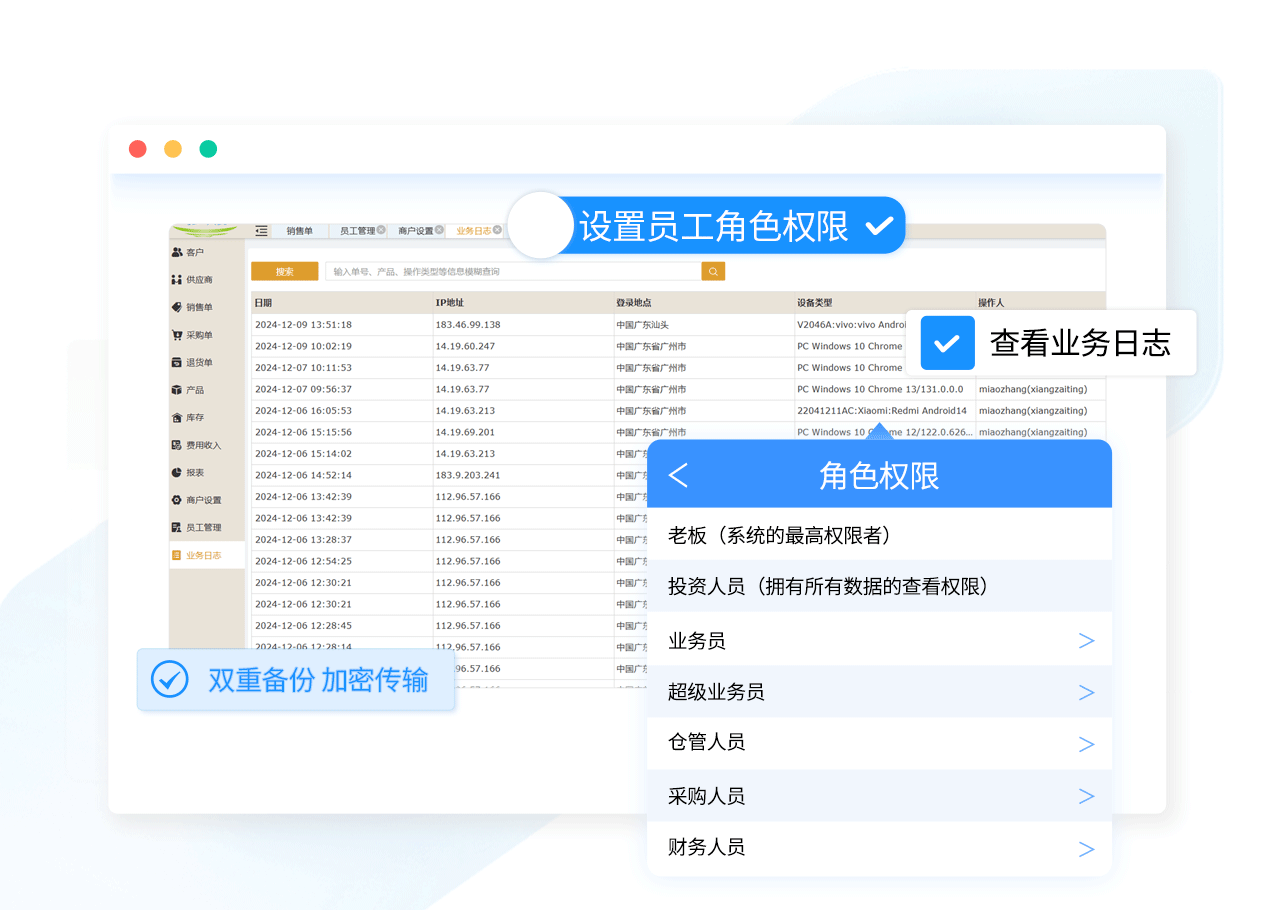Click the 客户 customers sidebar icon
The width and height of the screenshot is (1262, 910).
(x=177, y=252)
